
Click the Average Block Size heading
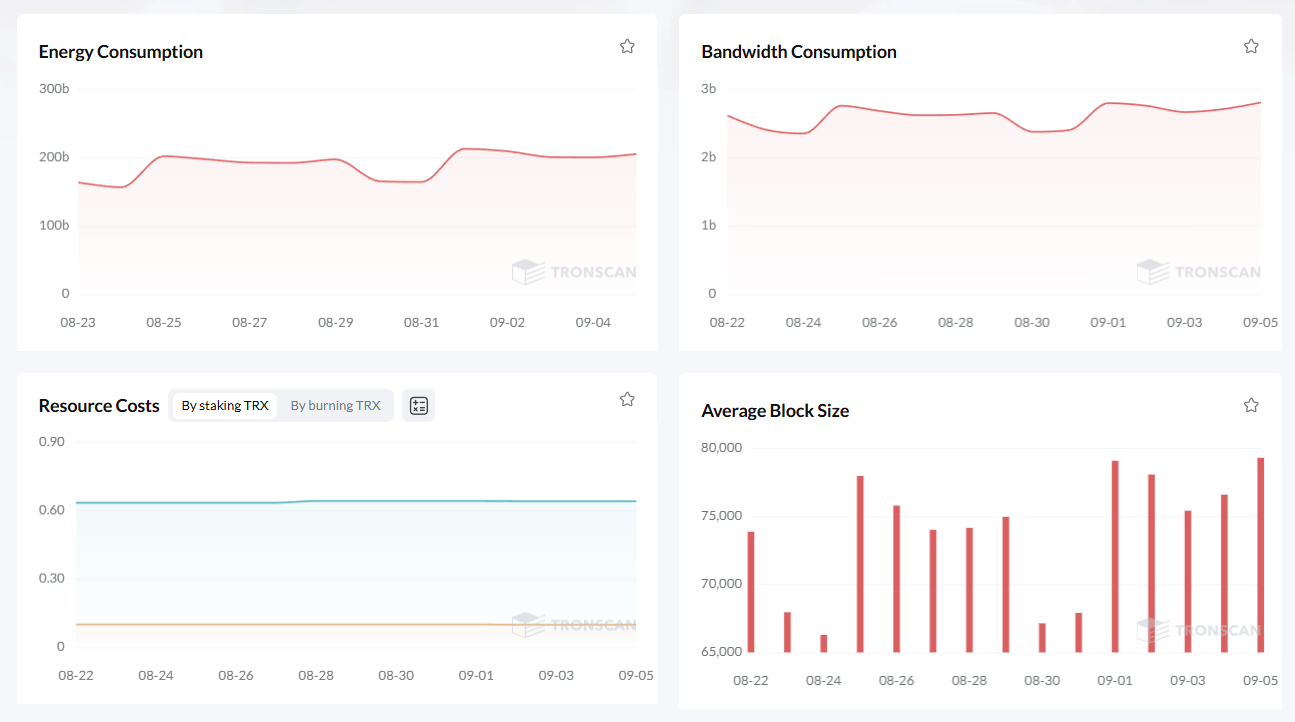click(x=775, y=411)
